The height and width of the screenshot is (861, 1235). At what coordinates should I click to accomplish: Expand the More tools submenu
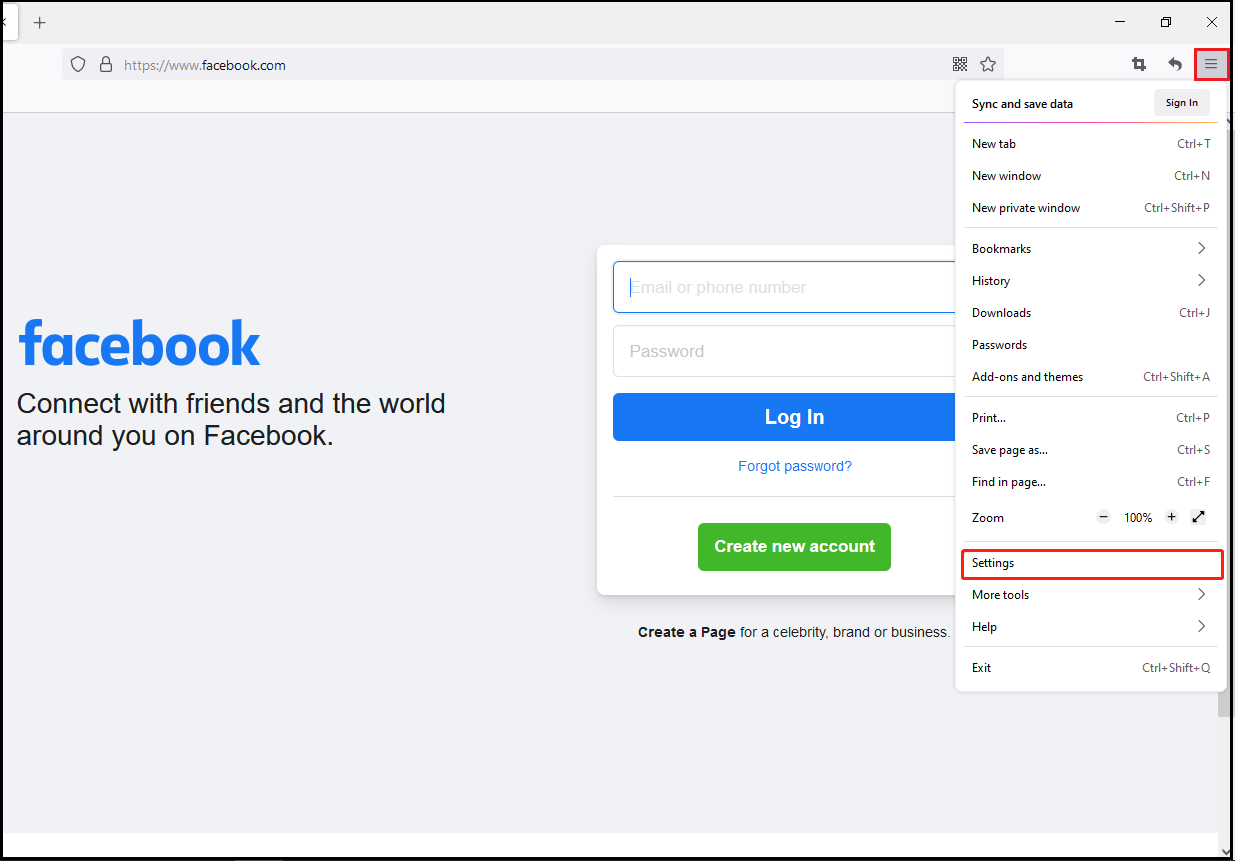(x=1091, y=595)
